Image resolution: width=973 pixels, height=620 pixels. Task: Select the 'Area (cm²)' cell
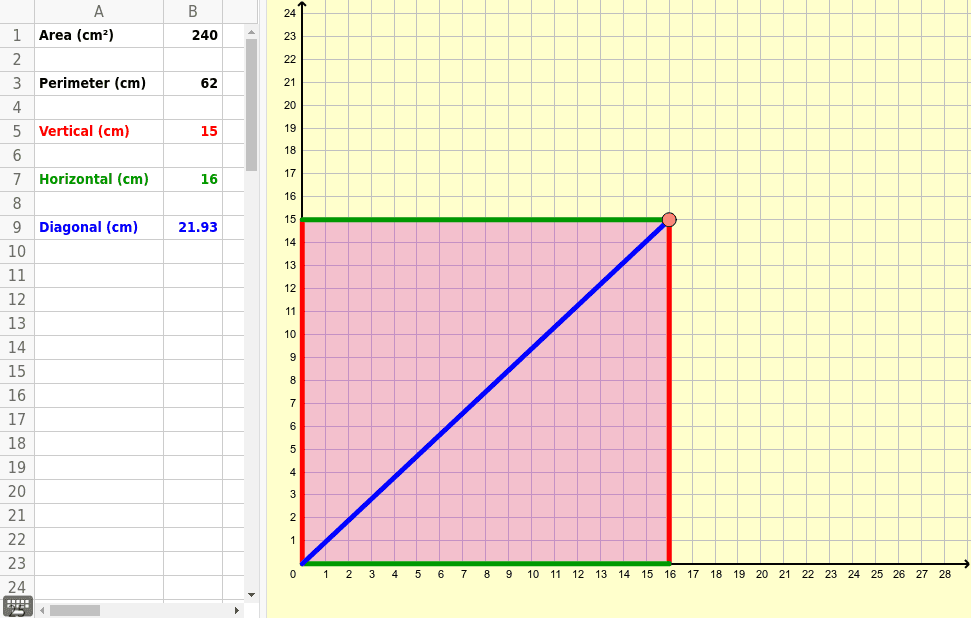[99, 35]
